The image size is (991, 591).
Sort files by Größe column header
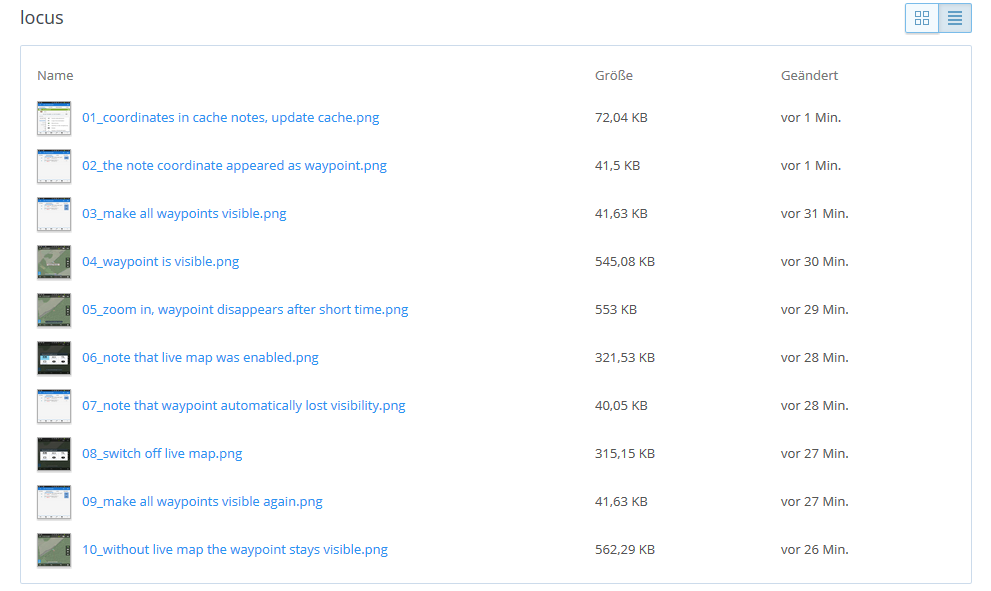(x=613, y=76)
